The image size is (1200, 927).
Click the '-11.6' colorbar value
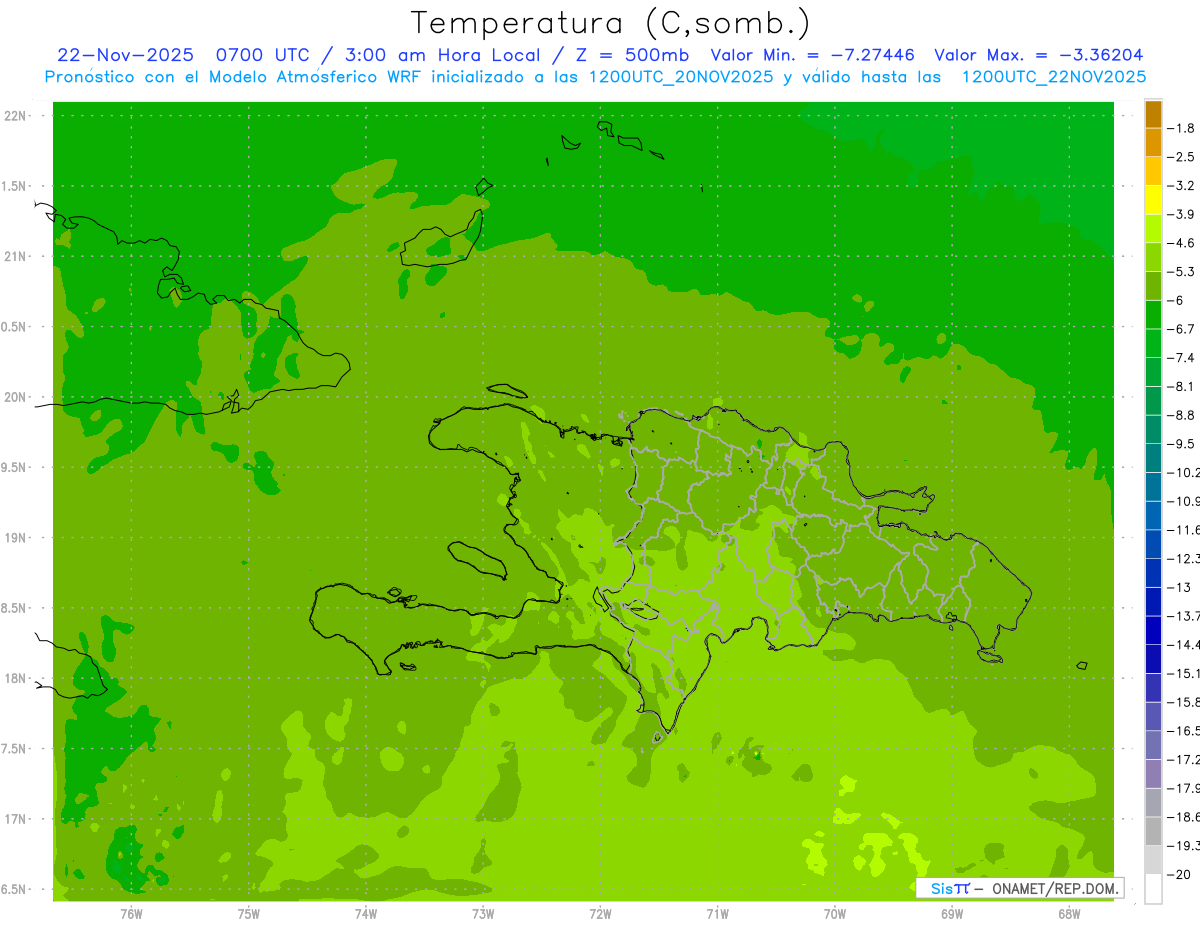point(1184,530)
